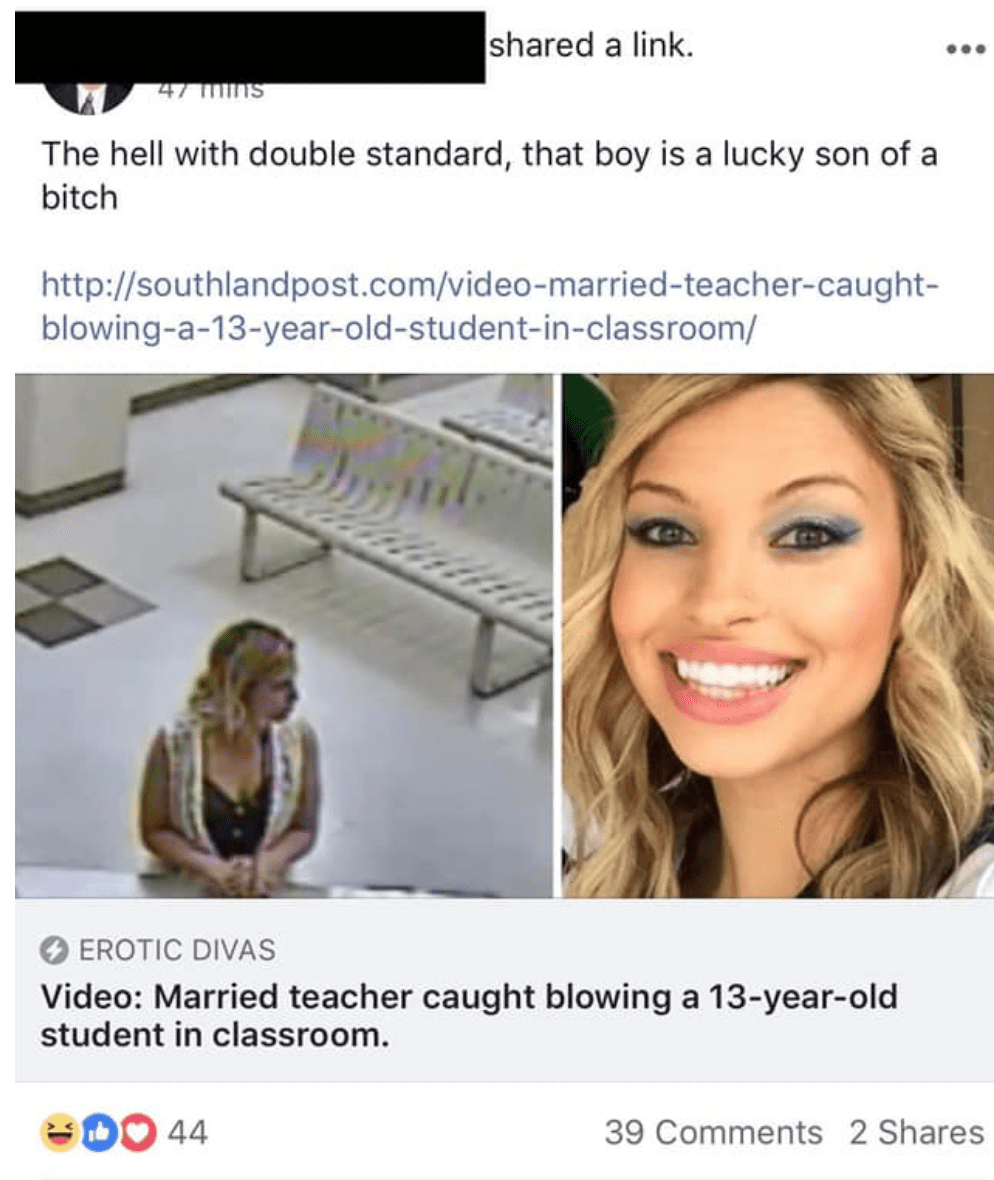Click the 'shared a link.' header text
This screenshot has height=1180, width=994.
point(591,45)
